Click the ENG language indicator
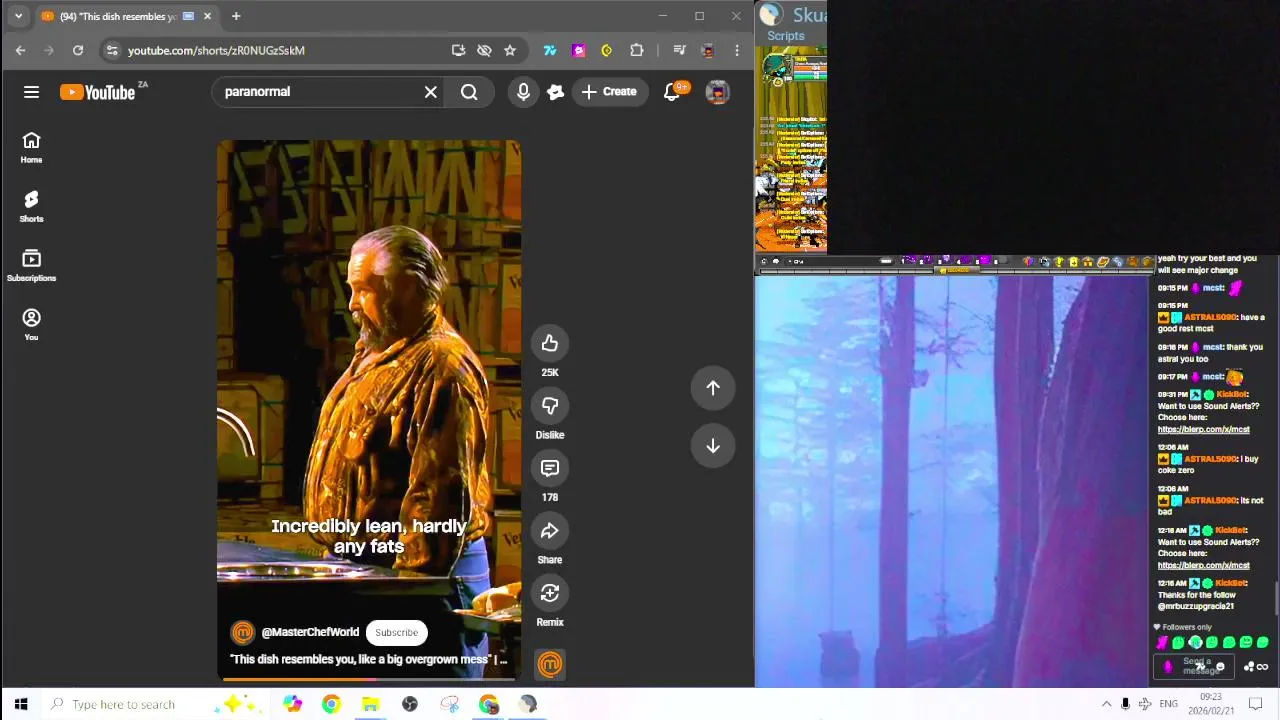Screen dimensions: 1280x720 coord(1168,704)
